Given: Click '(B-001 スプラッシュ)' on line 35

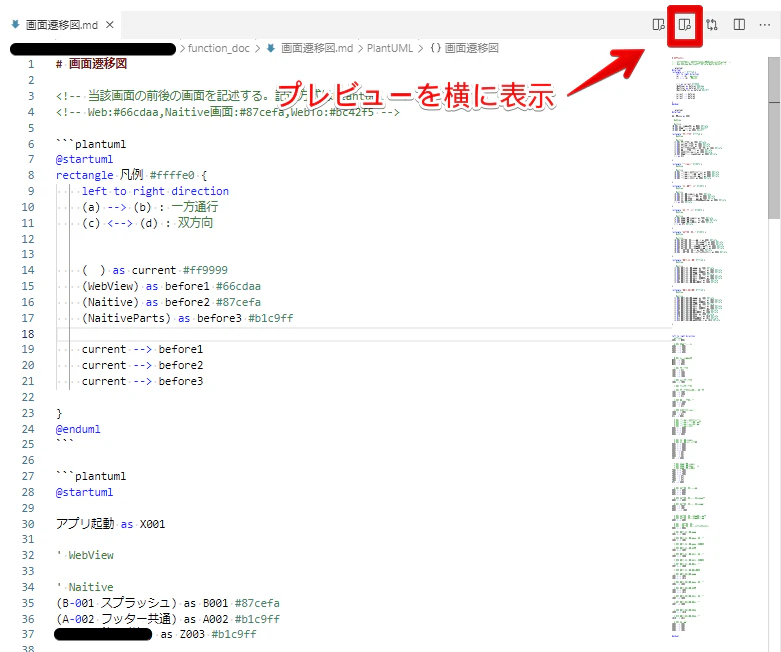Looking at the screenshot, I should point(117,603).
